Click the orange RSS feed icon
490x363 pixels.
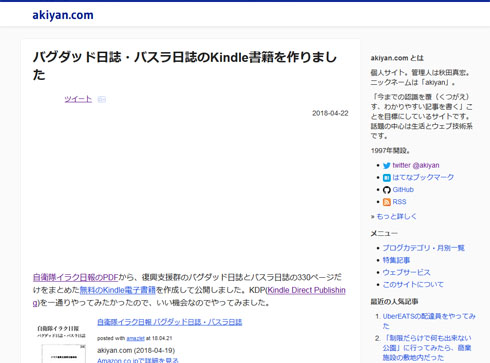(x=387, y=202)
